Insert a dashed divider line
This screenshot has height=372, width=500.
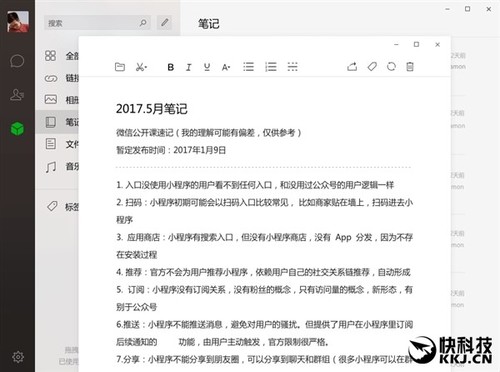(292, 67)
